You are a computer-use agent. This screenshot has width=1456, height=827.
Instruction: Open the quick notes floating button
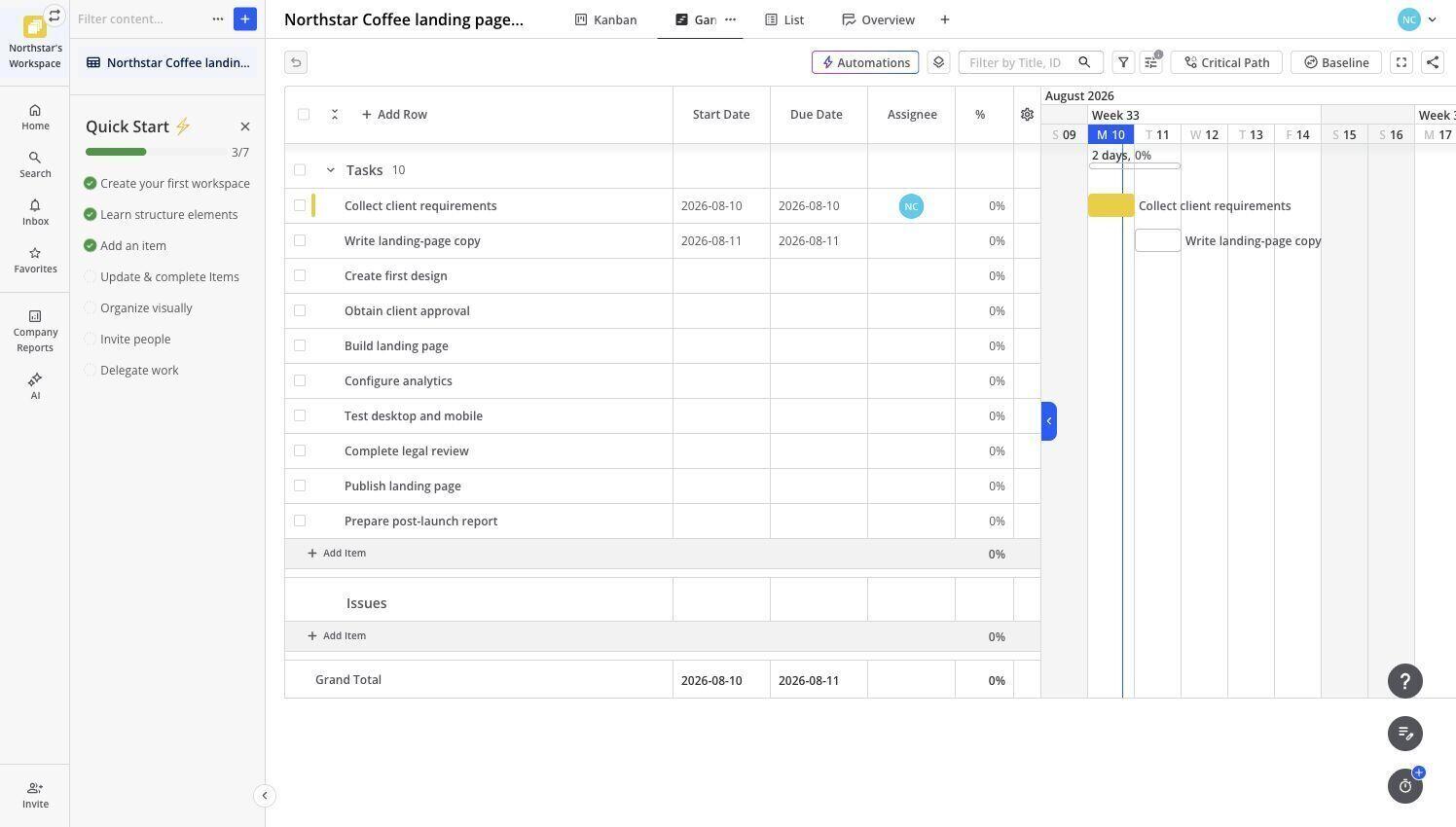point(1405,734)
